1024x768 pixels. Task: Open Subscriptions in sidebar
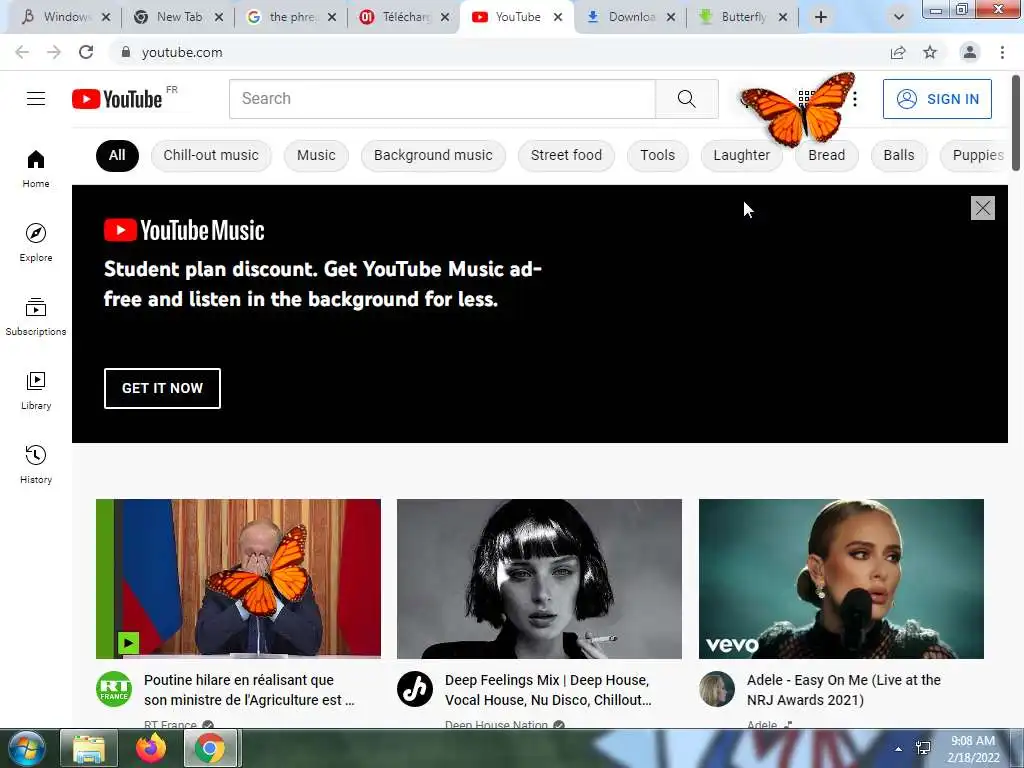pyautogui.click(x=36, y=316)
